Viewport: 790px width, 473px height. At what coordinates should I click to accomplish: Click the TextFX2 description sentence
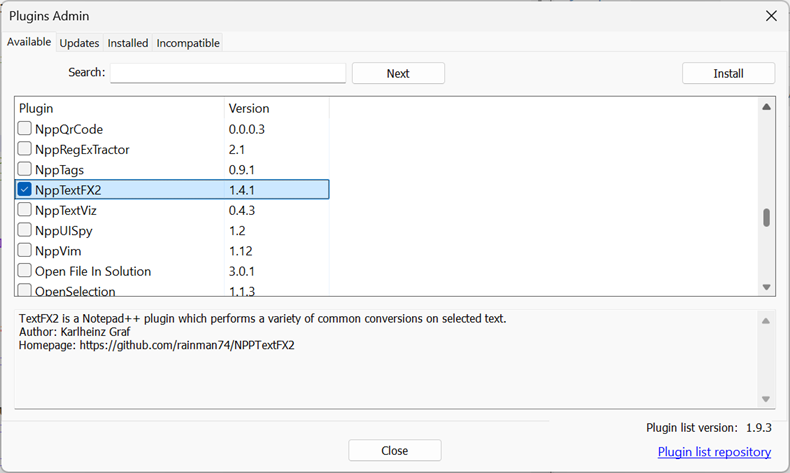click(x=262, y=318)
